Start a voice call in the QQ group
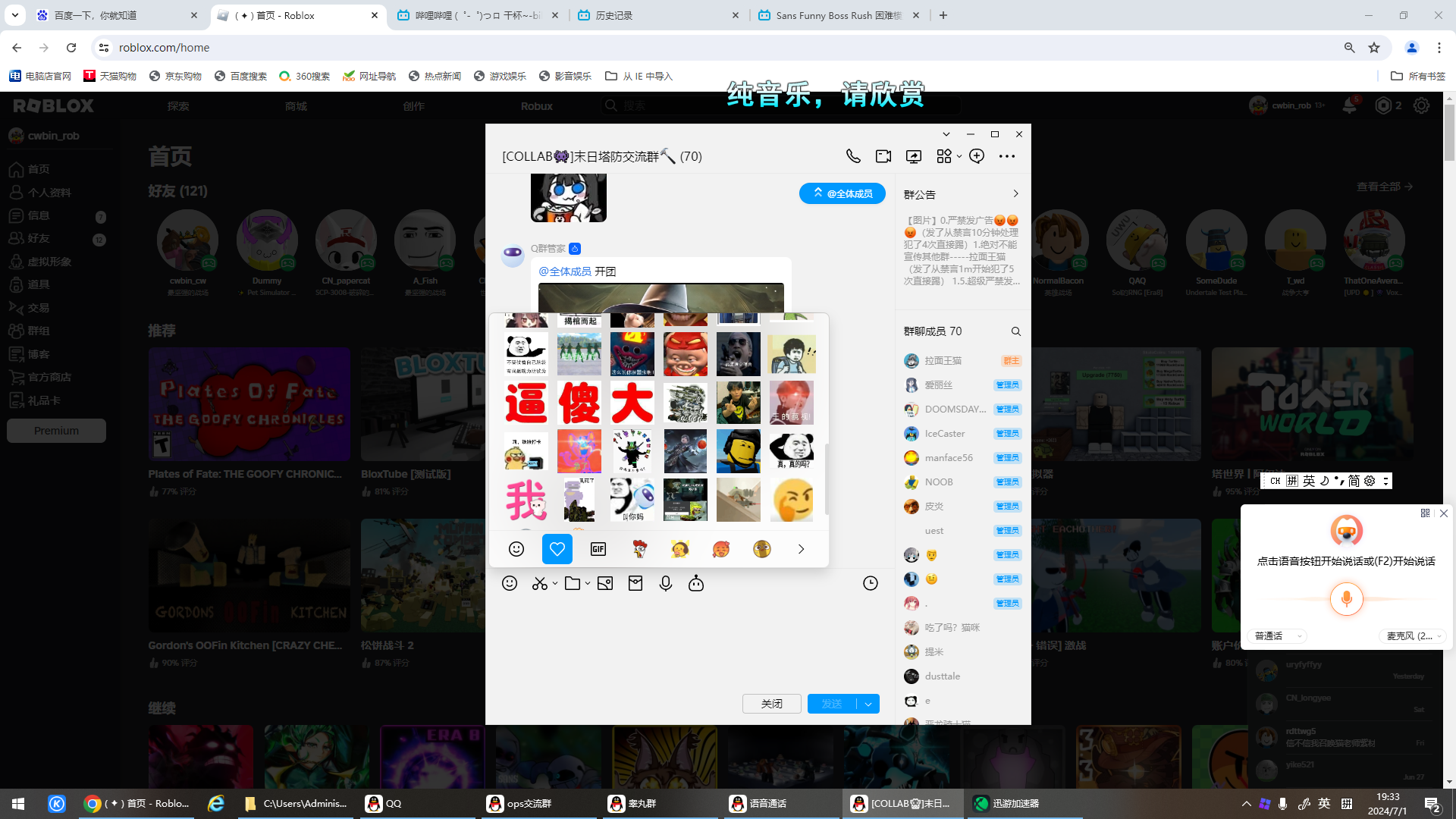This screenshot has height=819, width=1456. pyautogui.click(x=853, y=156)
